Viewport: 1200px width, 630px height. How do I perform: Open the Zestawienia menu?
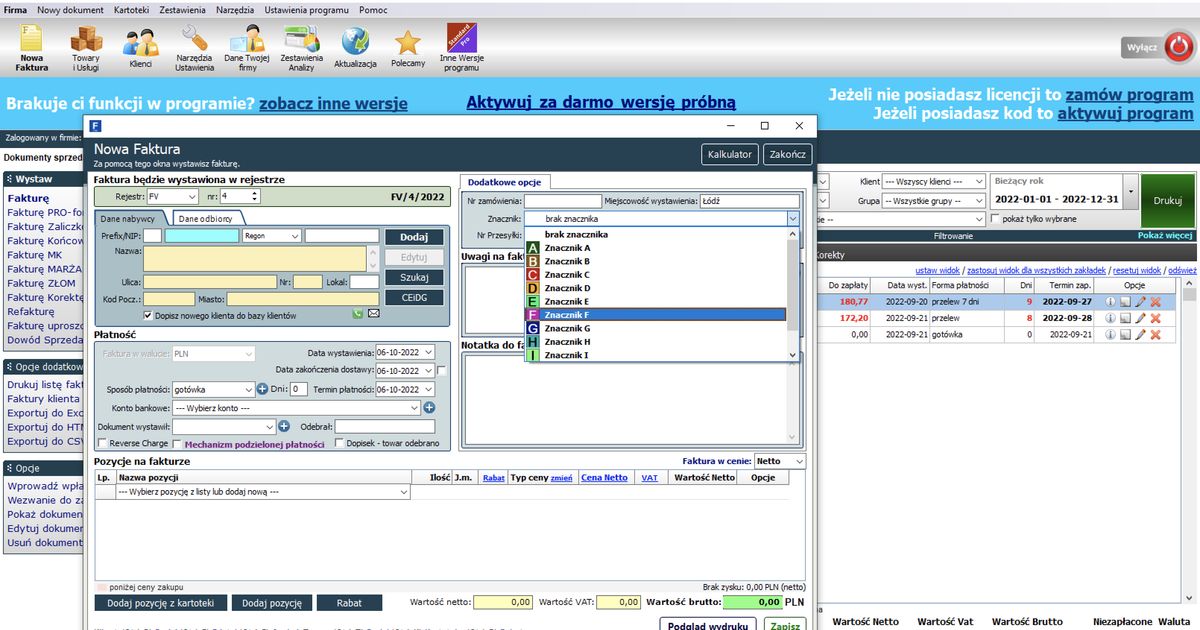[181, 9]
